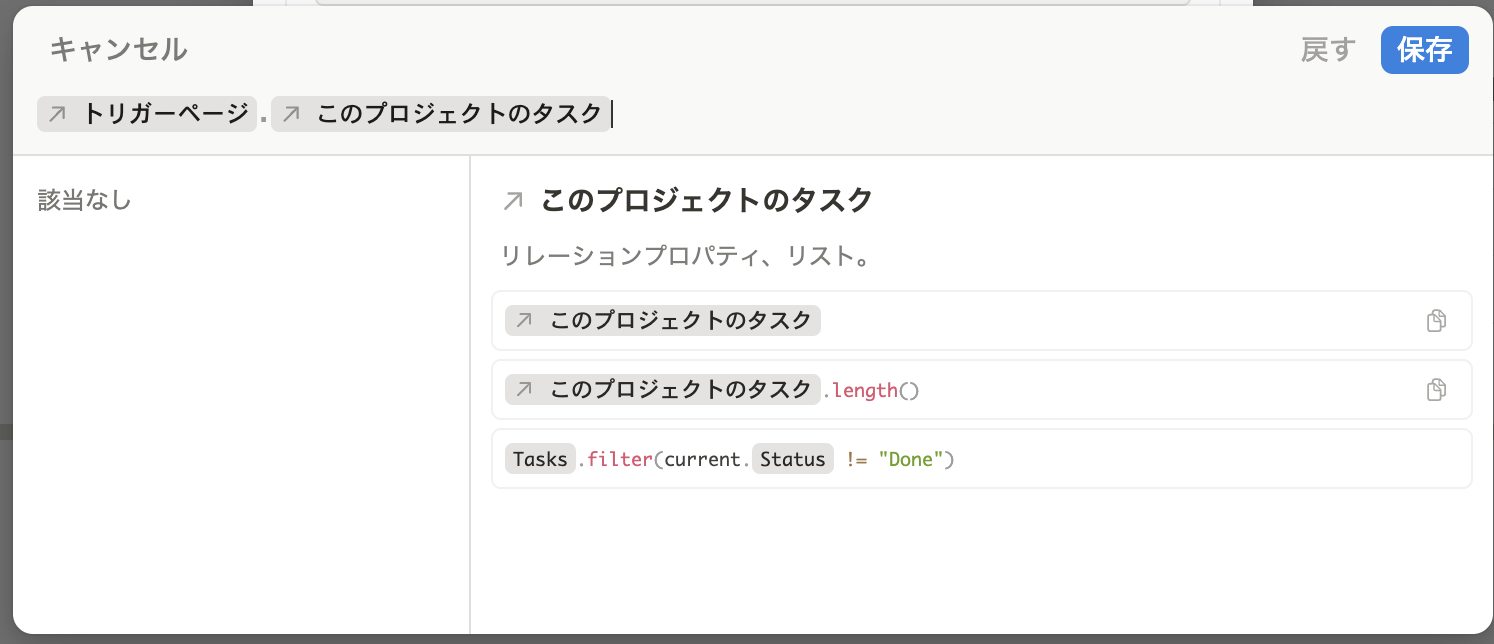The height and width of the screenshot is (644, 1494).
Task: Copy the .length() example formula
Action: point(1436,390)
